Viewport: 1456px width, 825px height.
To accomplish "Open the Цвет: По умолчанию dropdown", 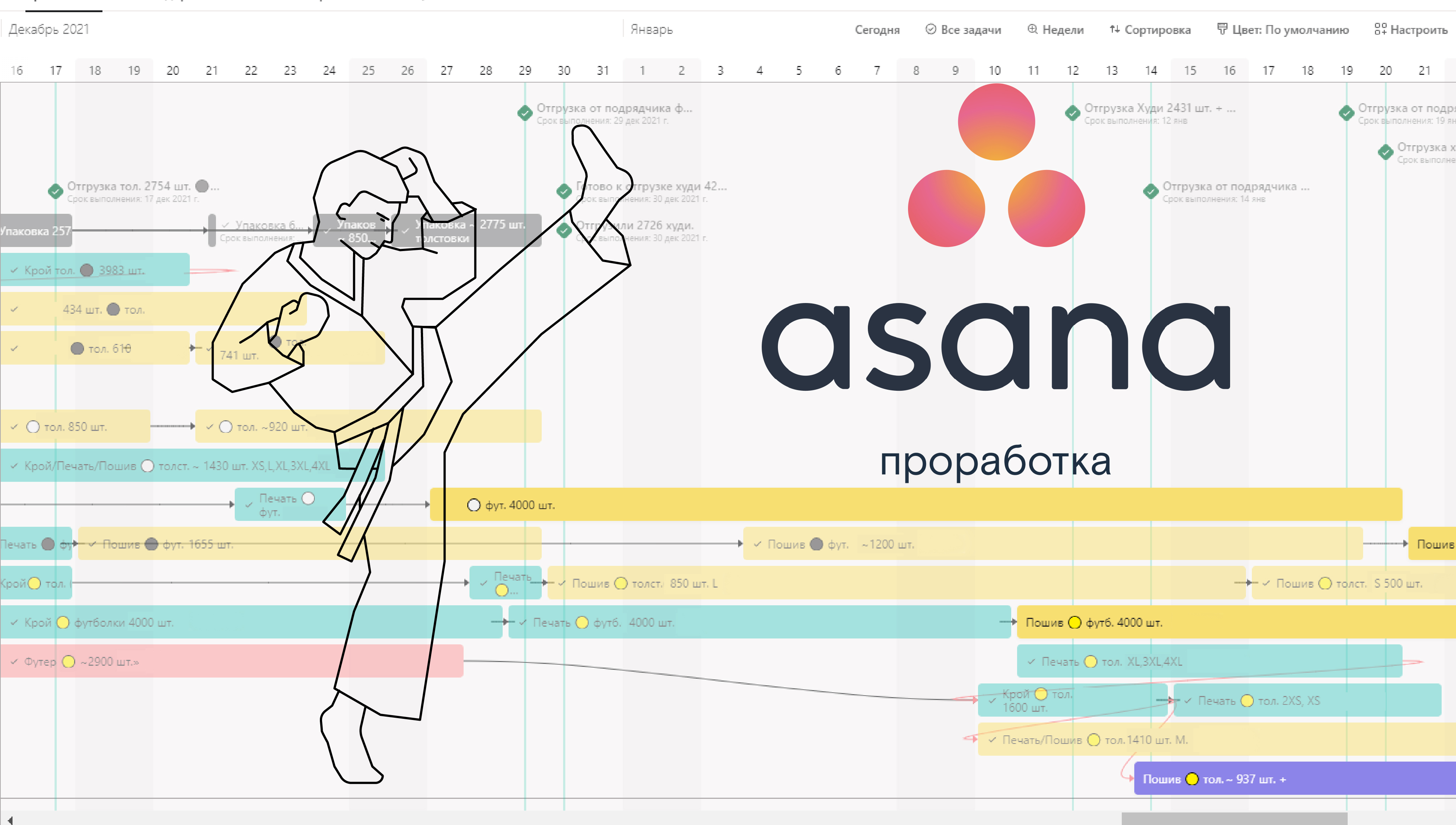I will tap(1283, 29).
